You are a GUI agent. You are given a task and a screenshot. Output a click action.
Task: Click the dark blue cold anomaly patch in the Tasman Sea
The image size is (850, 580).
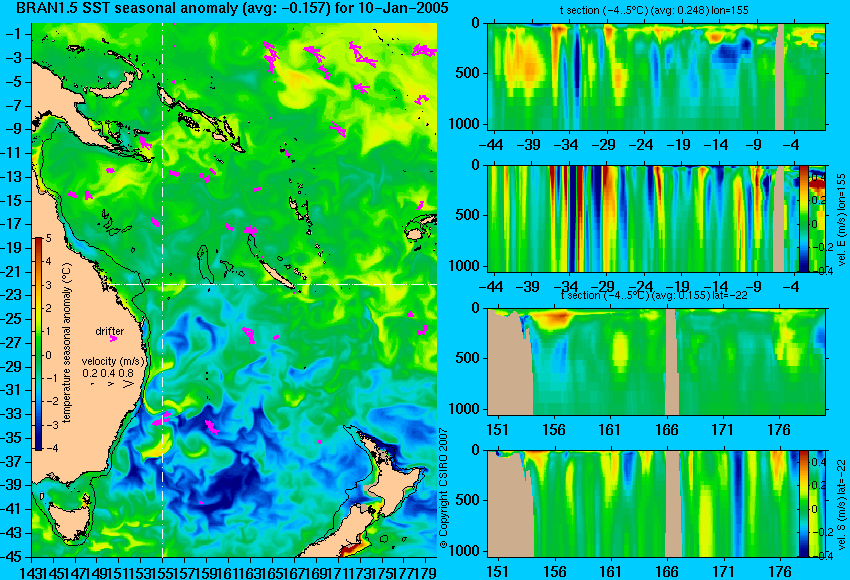233,482
